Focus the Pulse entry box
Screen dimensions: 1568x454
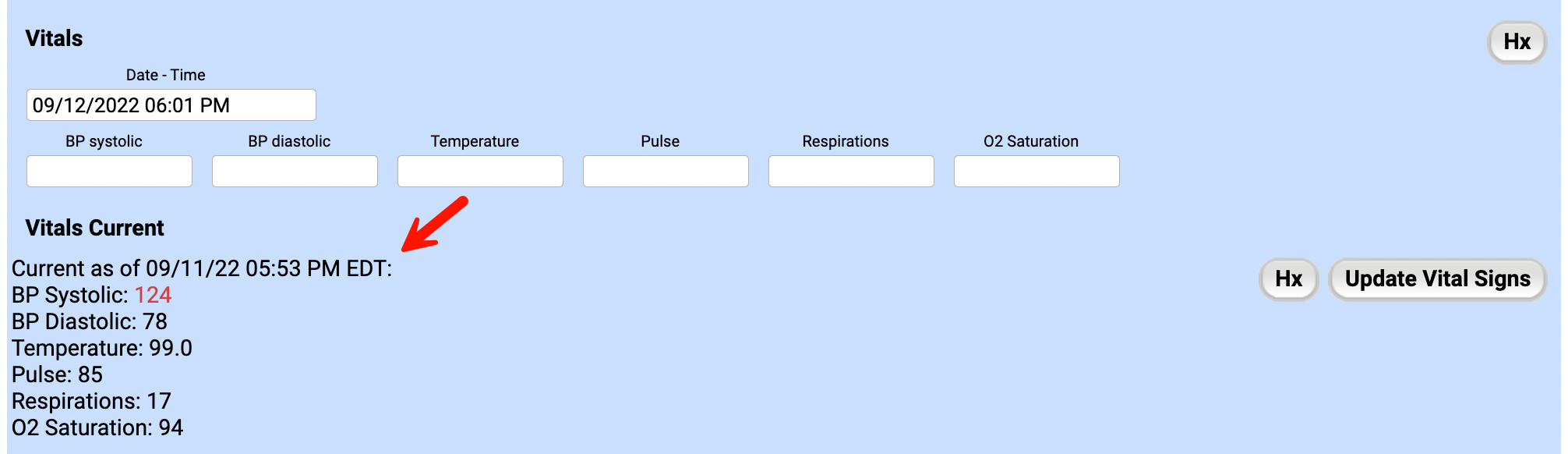point(666,172)
